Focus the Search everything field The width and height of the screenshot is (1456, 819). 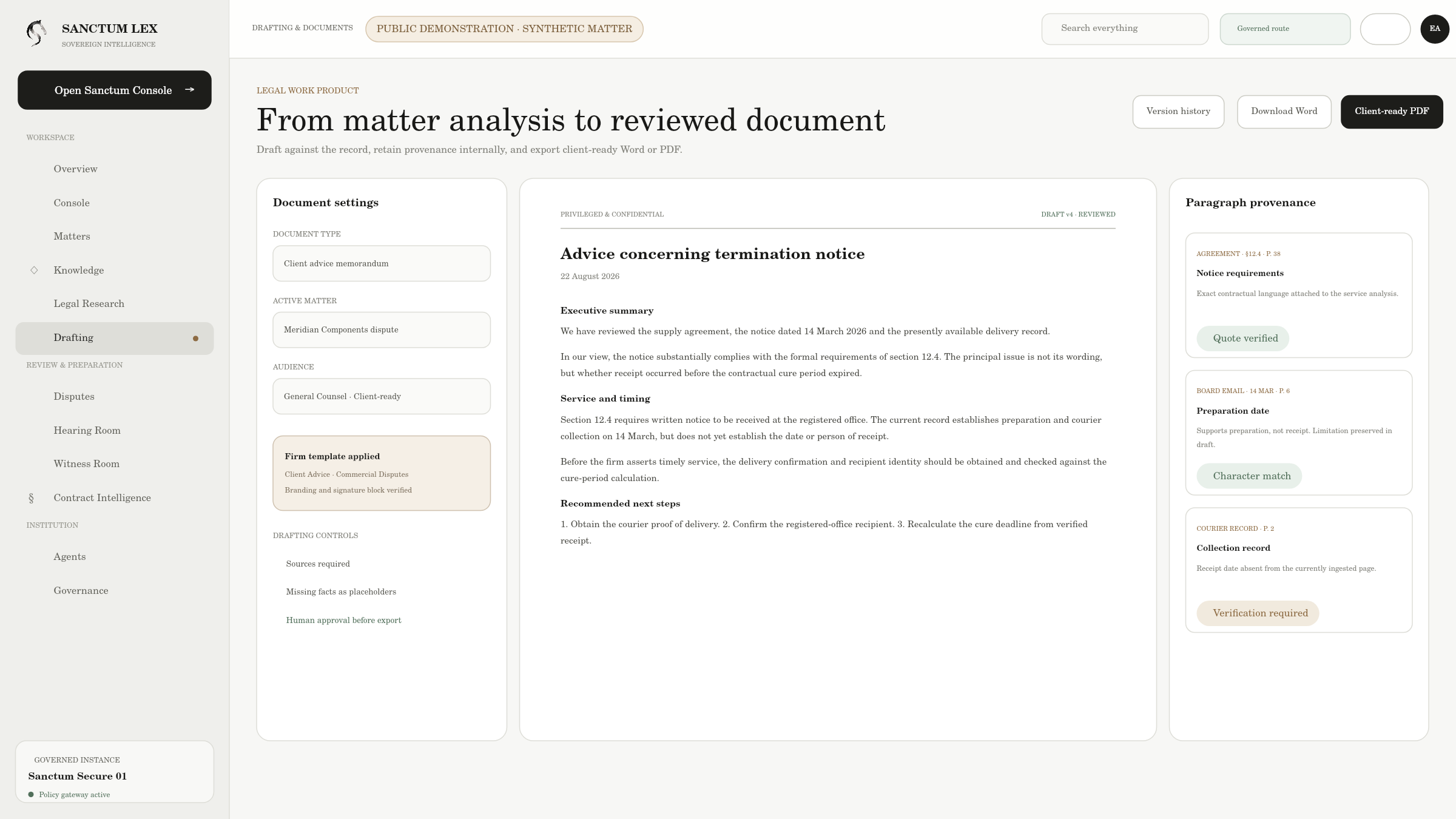[x=1125, y=29]
